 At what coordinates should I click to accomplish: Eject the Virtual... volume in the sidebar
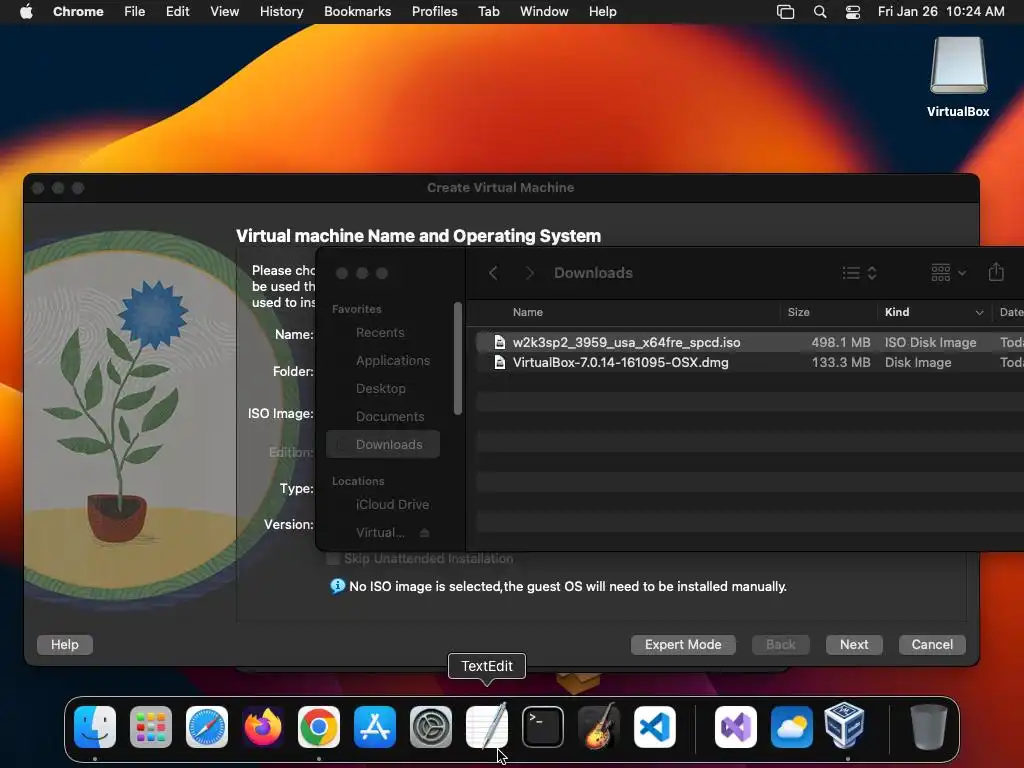[x=424, y=533]
